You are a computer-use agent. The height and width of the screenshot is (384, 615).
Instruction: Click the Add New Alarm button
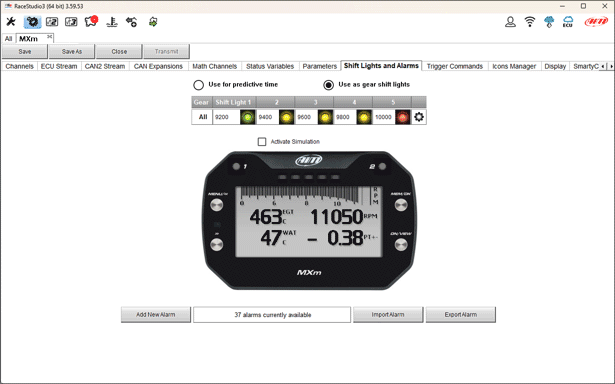point(156,315)
